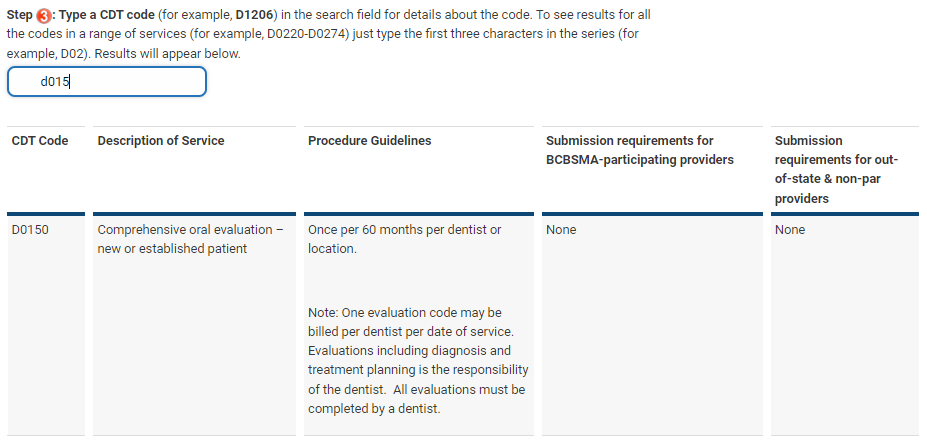Screen dimensions: 927x441
Task: Select the Description of Service column header
Action: point(161,141)
